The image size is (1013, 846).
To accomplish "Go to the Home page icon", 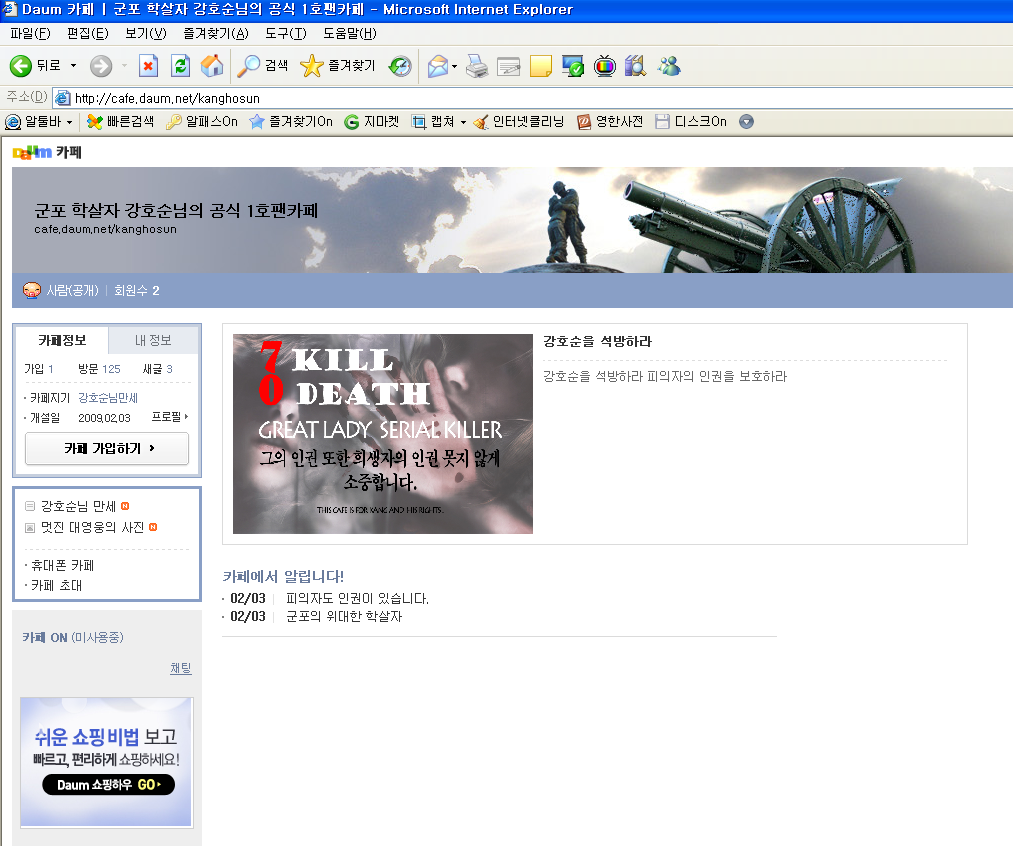I will coord(212,66).
